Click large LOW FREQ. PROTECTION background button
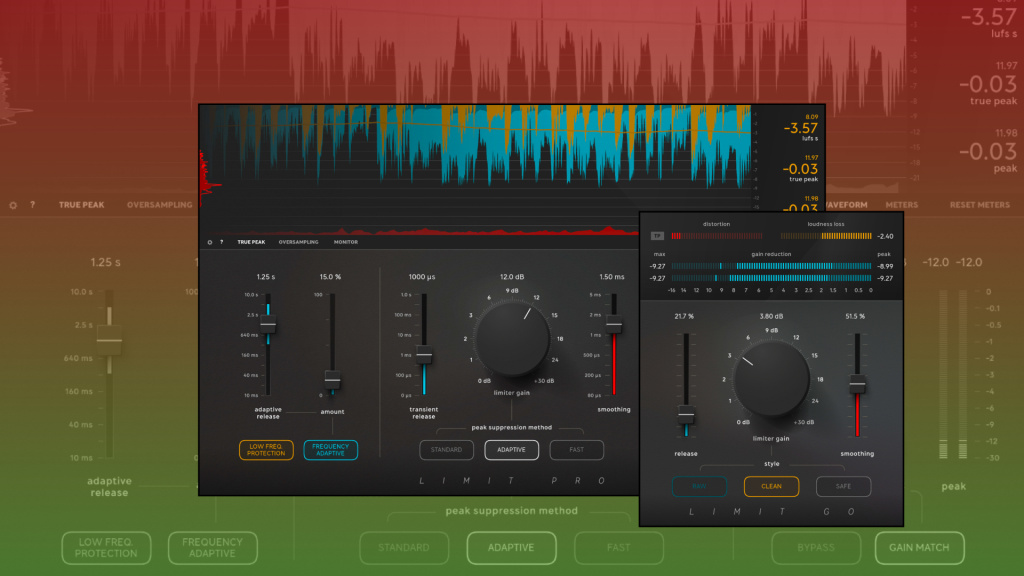The width and height of the screenshot is (1024, 576). tap(106, 547)
